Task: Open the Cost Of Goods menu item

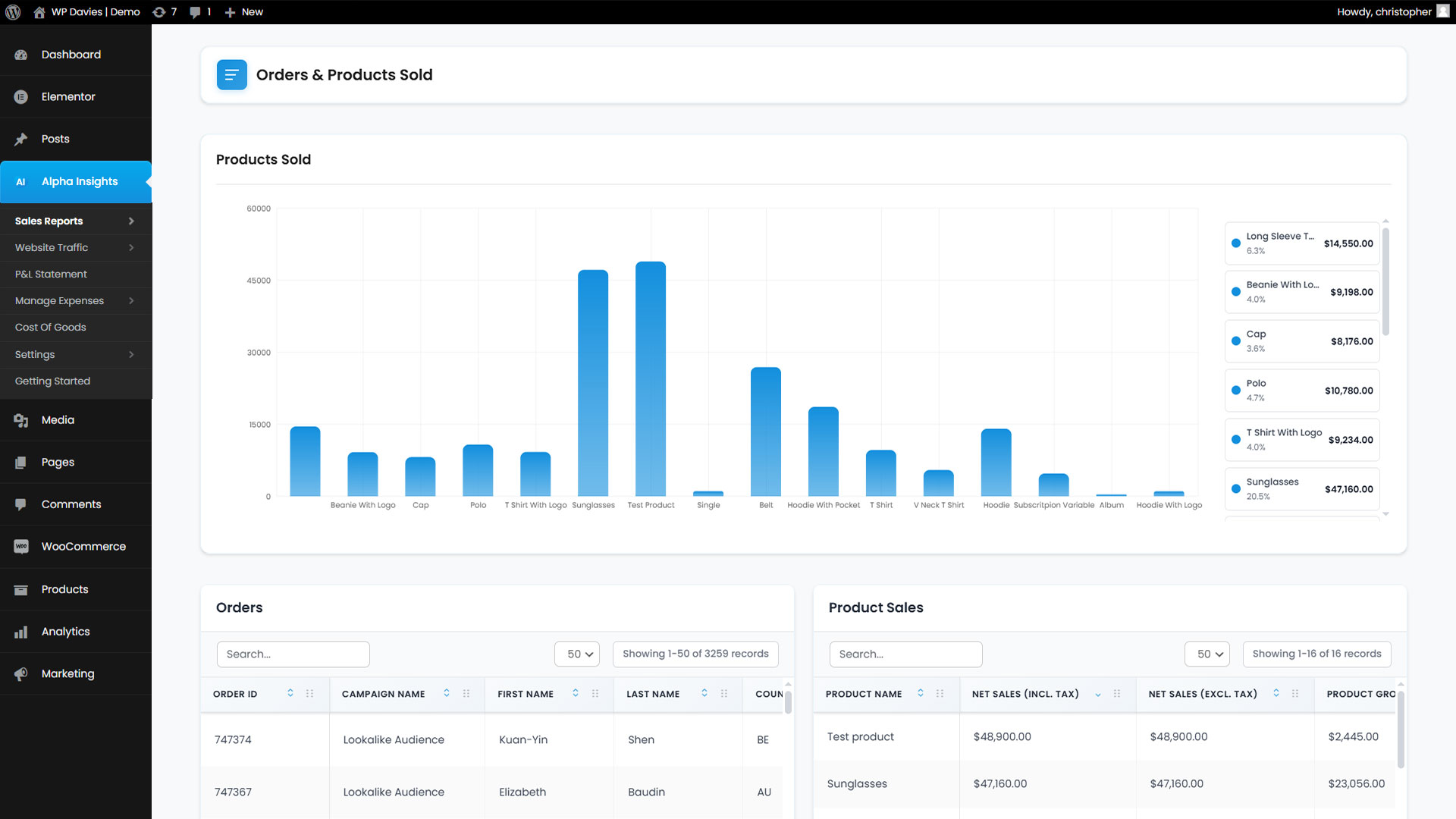Action: coord(50,327)
